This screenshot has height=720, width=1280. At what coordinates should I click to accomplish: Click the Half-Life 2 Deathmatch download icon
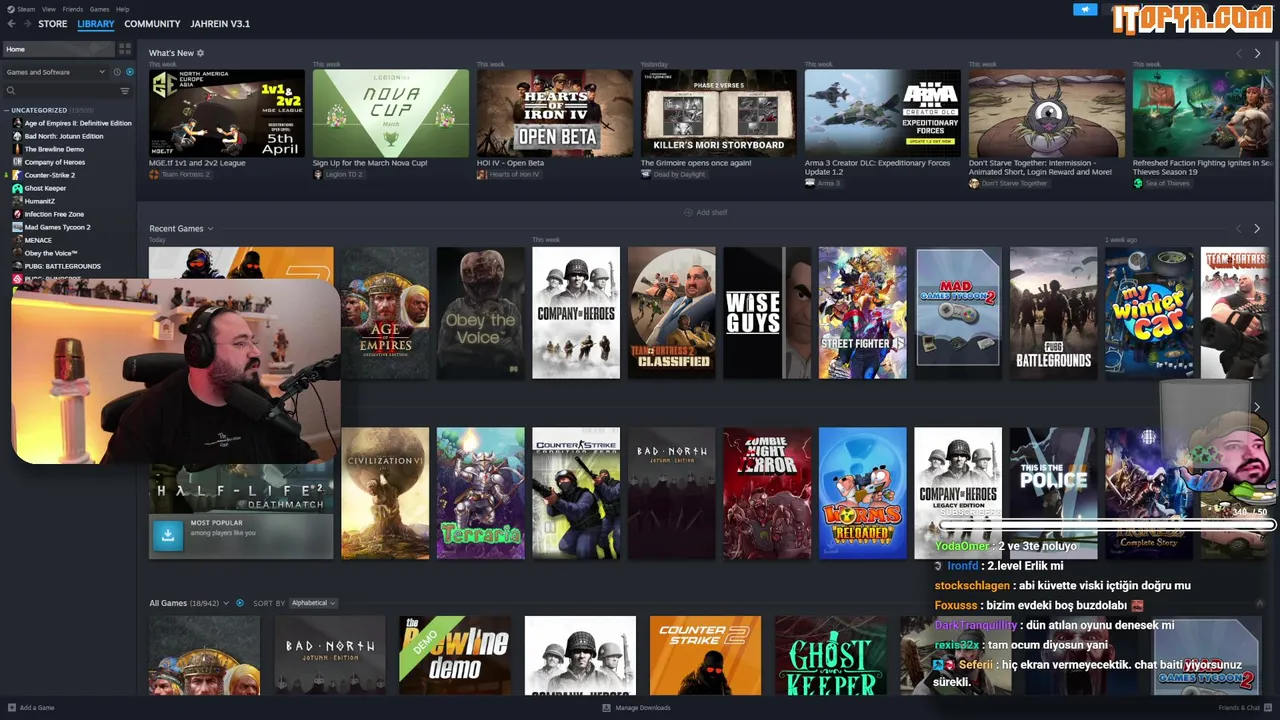tap(168, 536)
